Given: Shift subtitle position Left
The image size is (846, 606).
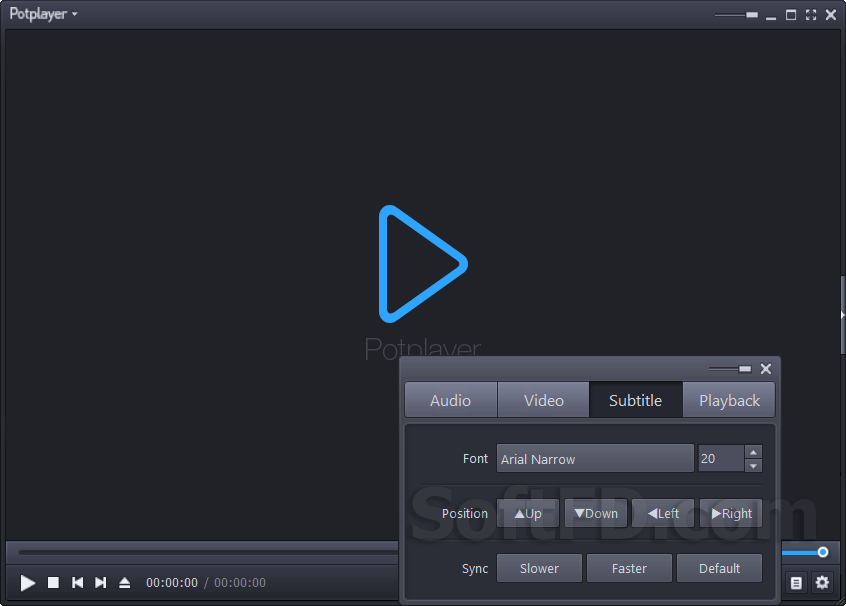Looking at the screenshot, I should click(663, 513).
